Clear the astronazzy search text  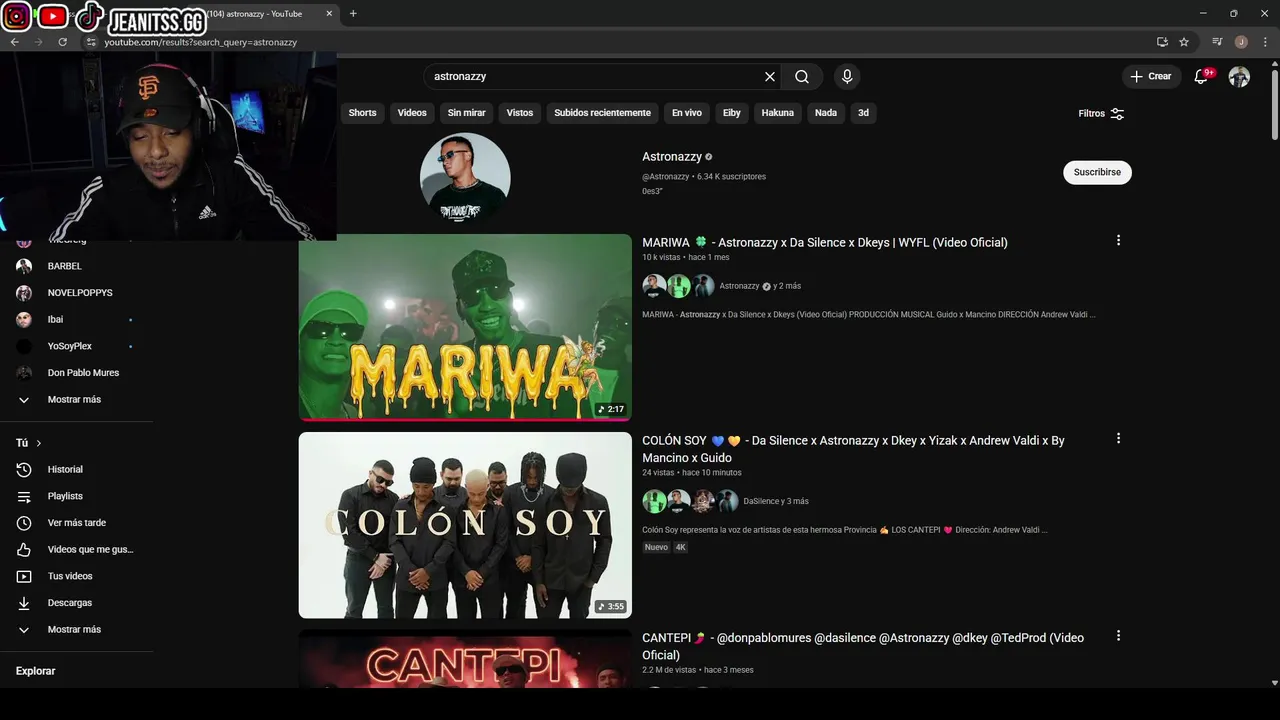click(770, 77)
